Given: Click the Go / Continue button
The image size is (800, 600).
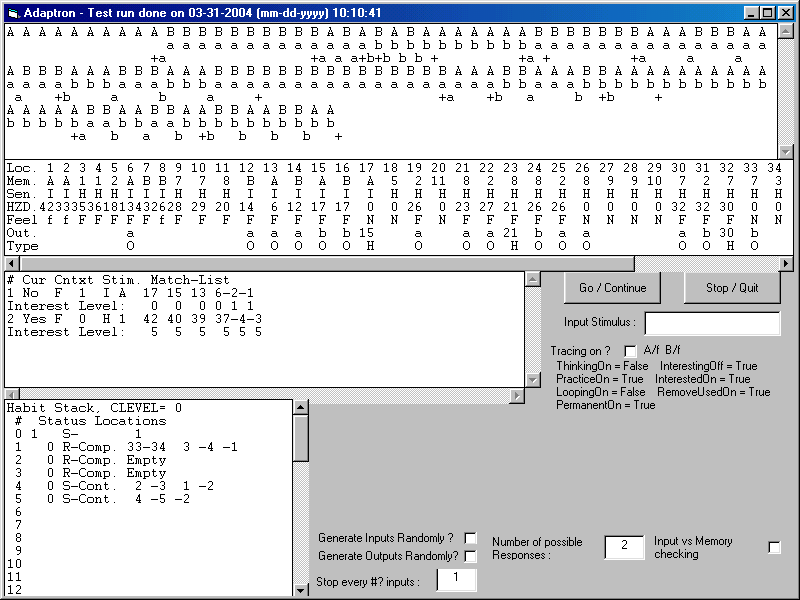Looking at the screenshot, I should click(x=612, y=288).
